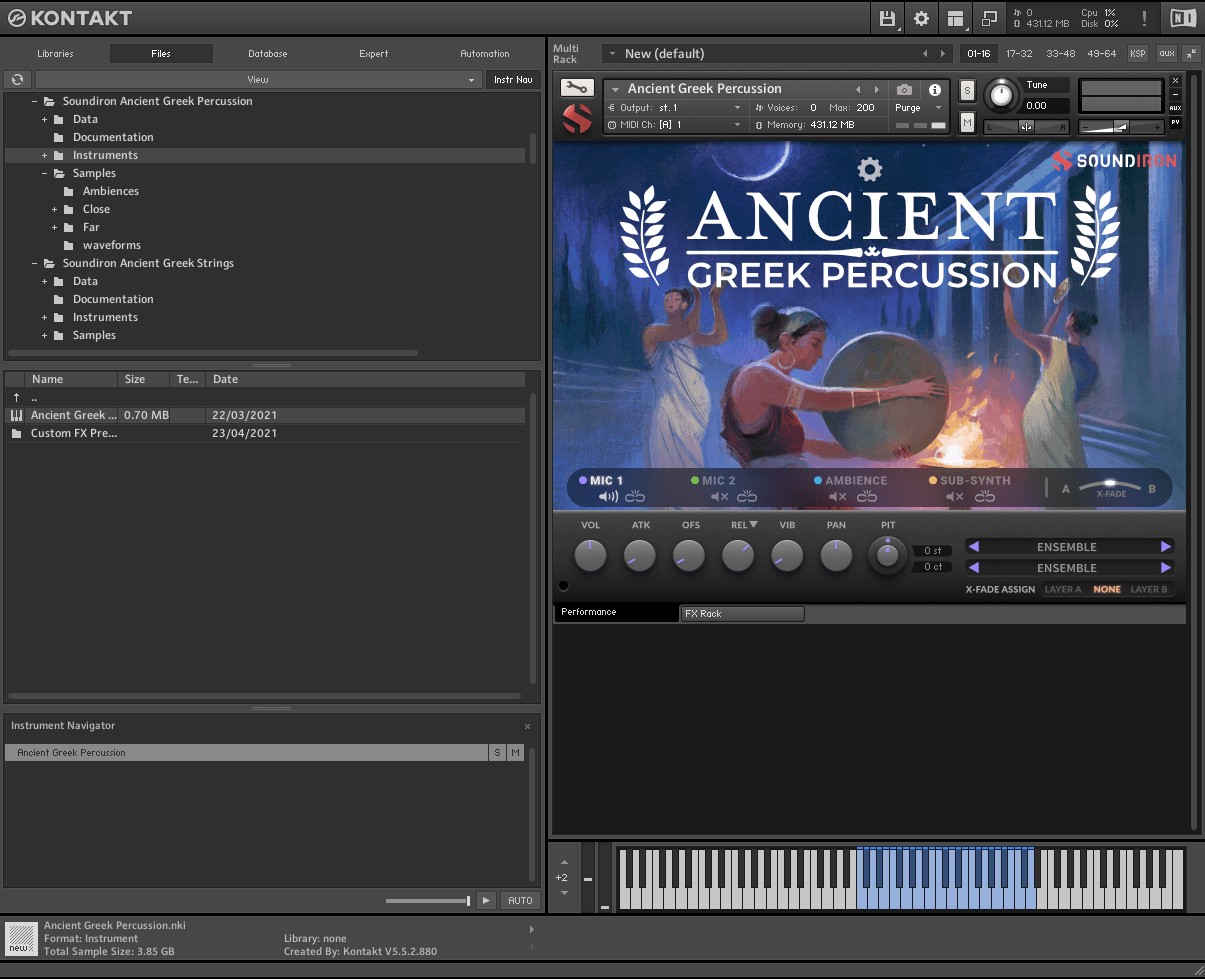The width and height of the screenshot is (1205, 979).
Task: Unmute the AMBIENCE speaker
Action: [x=838, y=496]
